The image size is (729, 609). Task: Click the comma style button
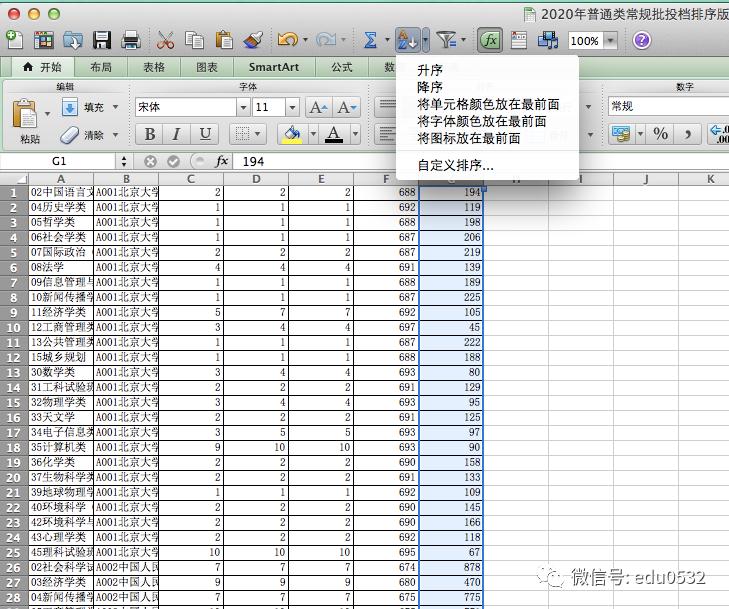(687, 135)
